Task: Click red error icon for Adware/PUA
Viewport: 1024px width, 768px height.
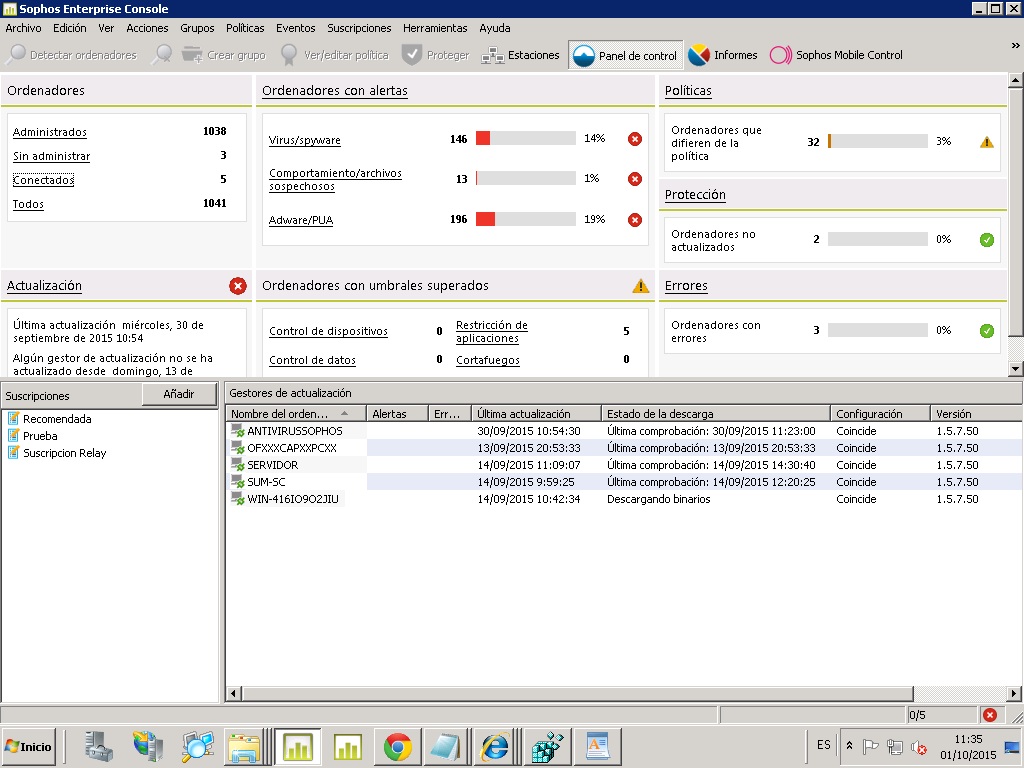Action: coord(635,220)
